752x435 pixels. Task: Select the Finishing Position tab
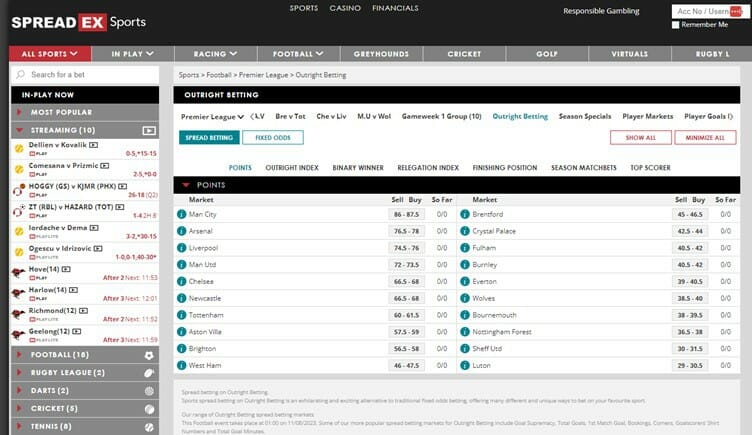point(505,168)
